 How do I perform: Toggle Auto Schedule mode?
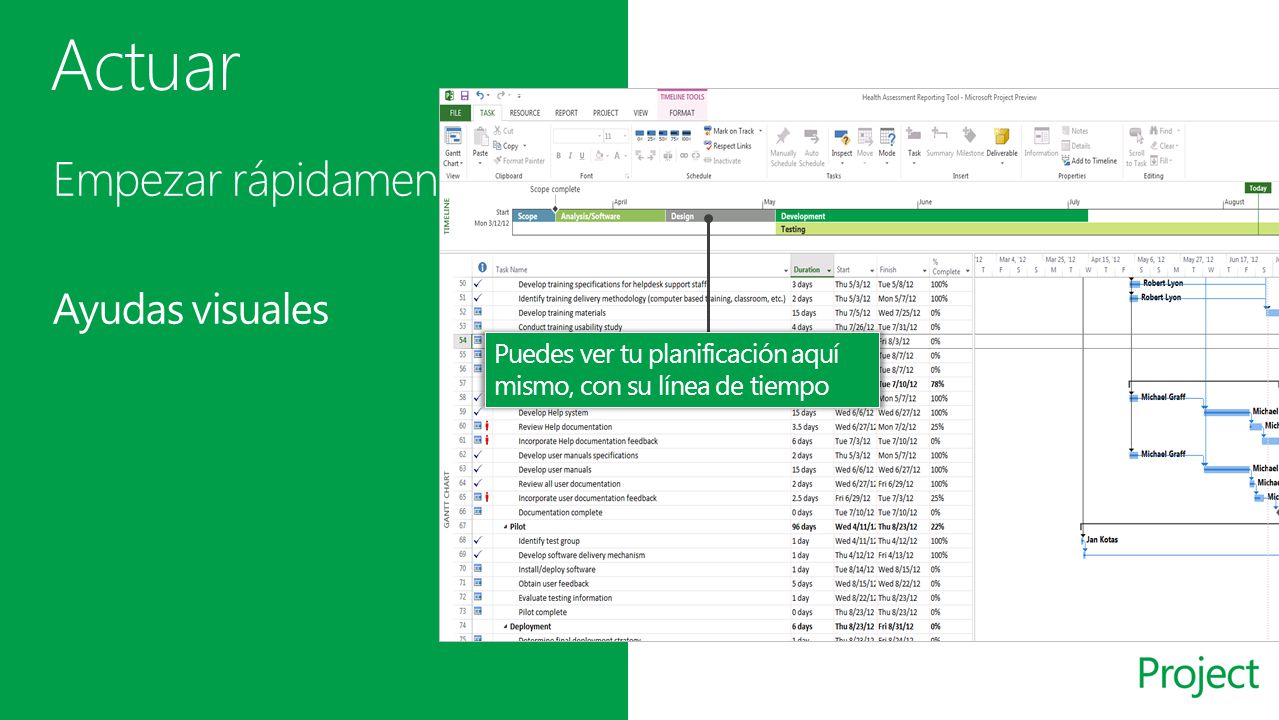tap(811, 146)
